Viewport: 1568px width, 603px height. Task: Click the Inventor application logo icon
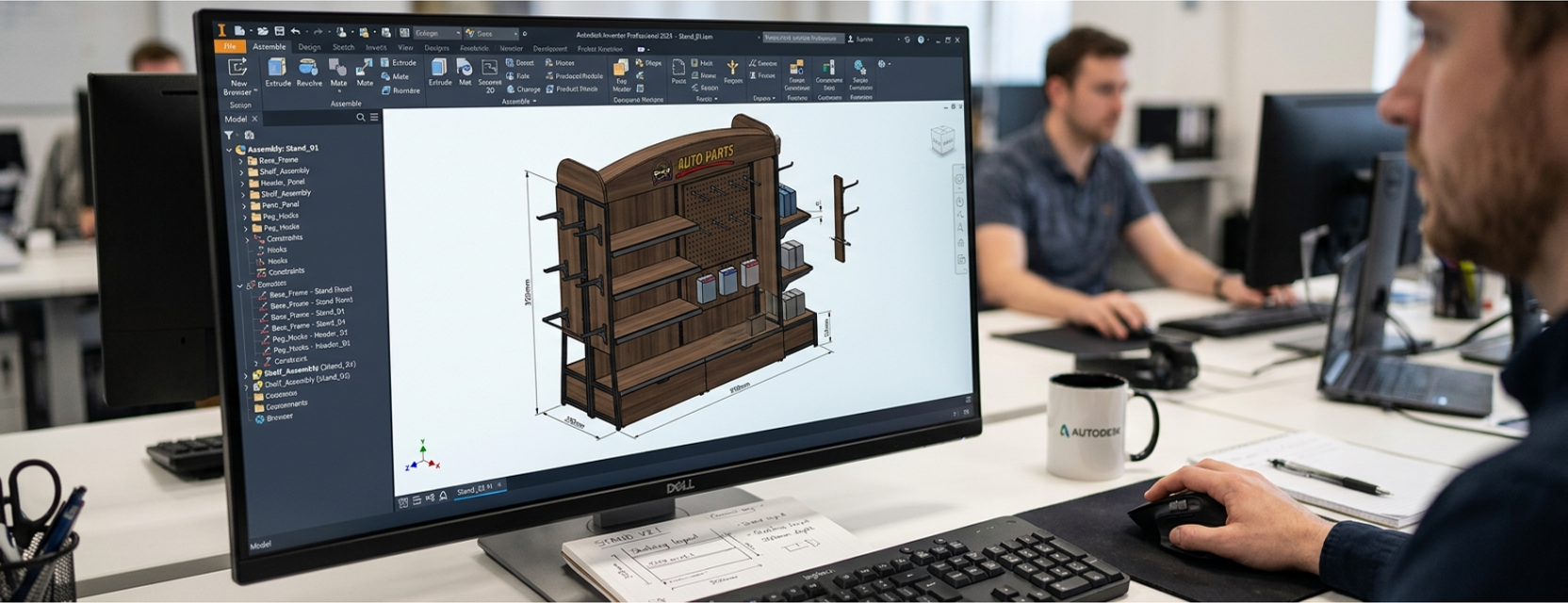coord(221,30)
